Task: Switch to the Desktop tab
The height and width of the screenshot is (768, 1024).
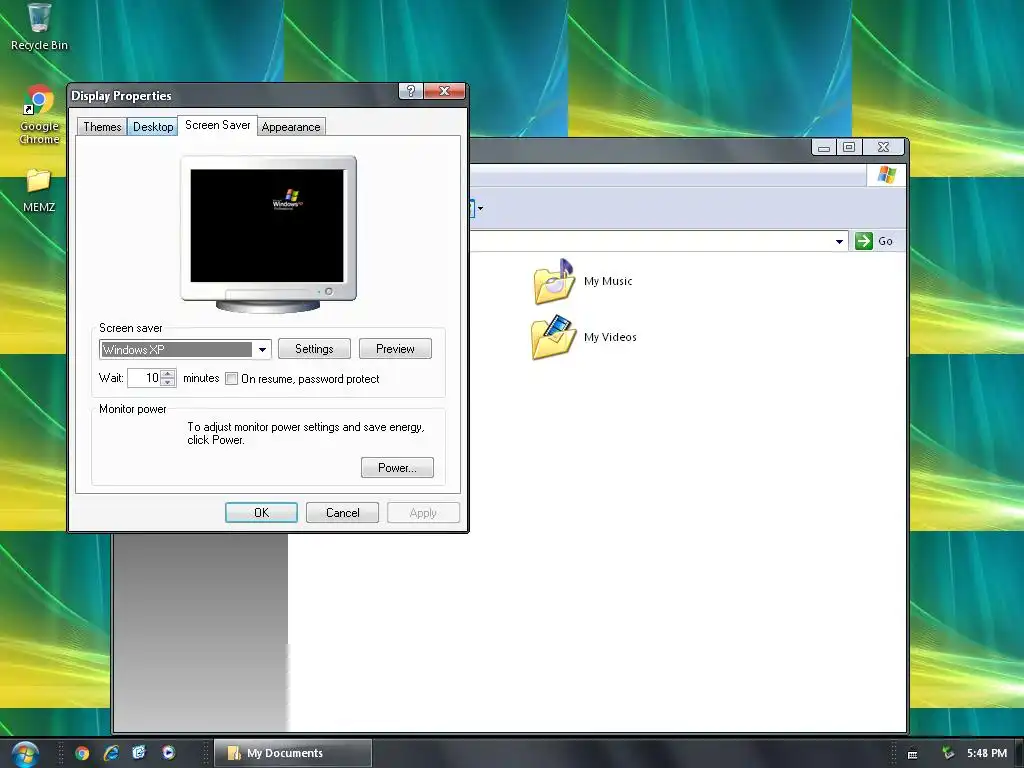Action: click(153, 127)
